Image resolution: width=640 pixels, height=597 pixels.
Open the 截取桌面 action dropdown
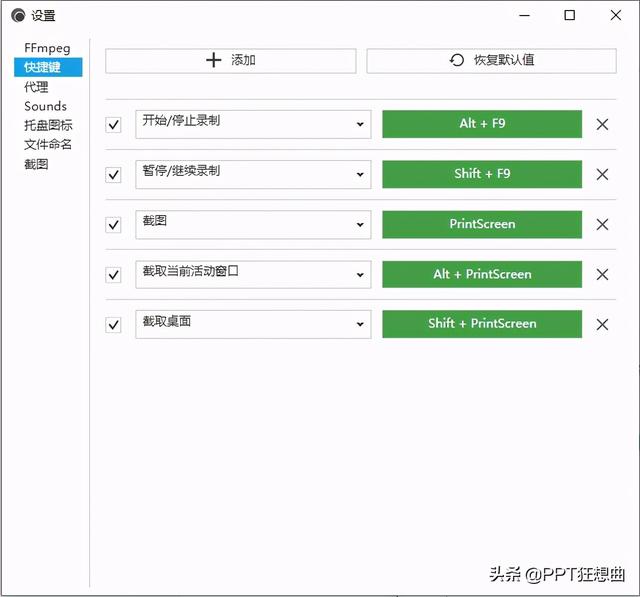point(253,323)
